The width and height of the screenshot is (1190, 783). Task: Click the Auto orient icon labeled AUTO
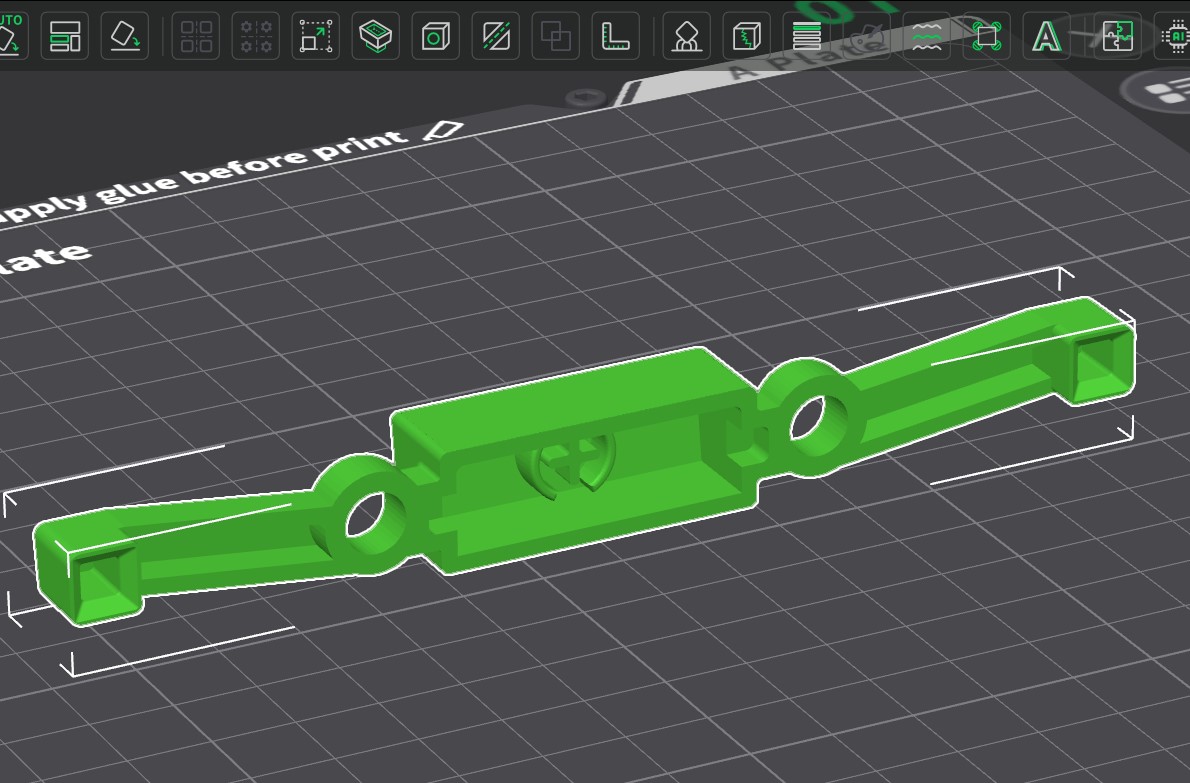pos(9,36)
